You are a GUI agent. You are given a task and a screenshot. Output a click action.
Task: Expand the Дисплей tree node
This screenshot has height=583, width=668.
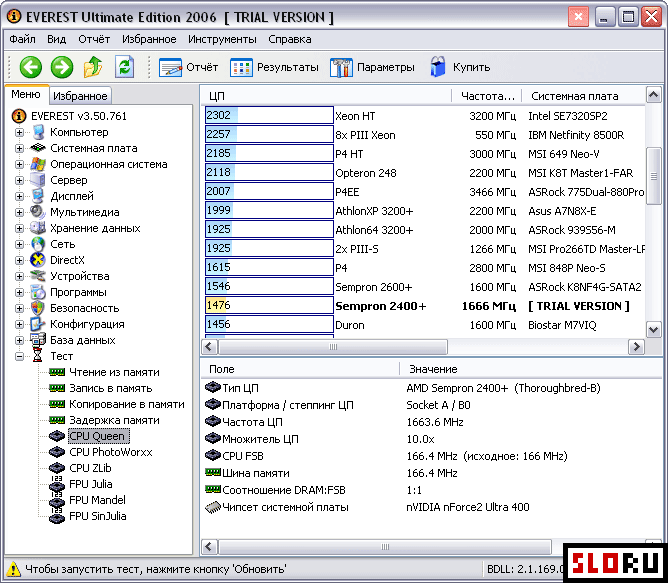point(19,196)
